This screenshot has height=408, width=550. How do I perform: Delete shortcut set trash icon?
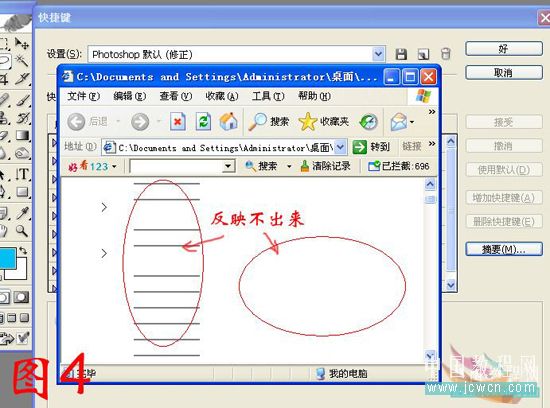[445, 54]
